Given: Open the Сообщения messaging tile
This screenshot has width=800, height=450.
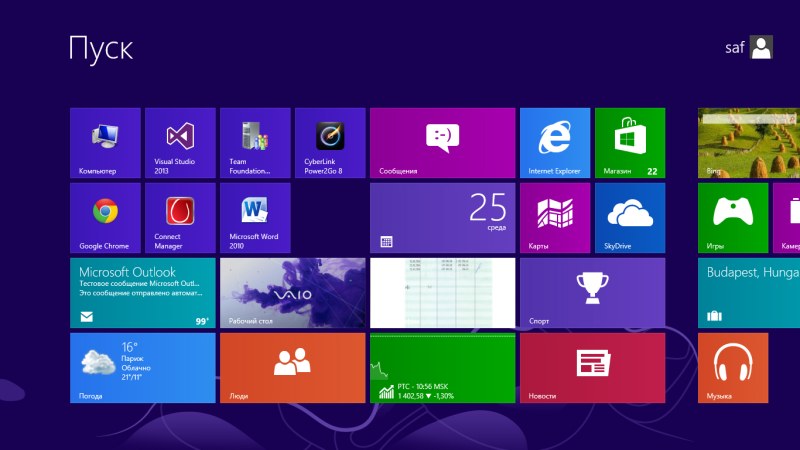Looking at the screenshot, I should (x=442, y=143).
